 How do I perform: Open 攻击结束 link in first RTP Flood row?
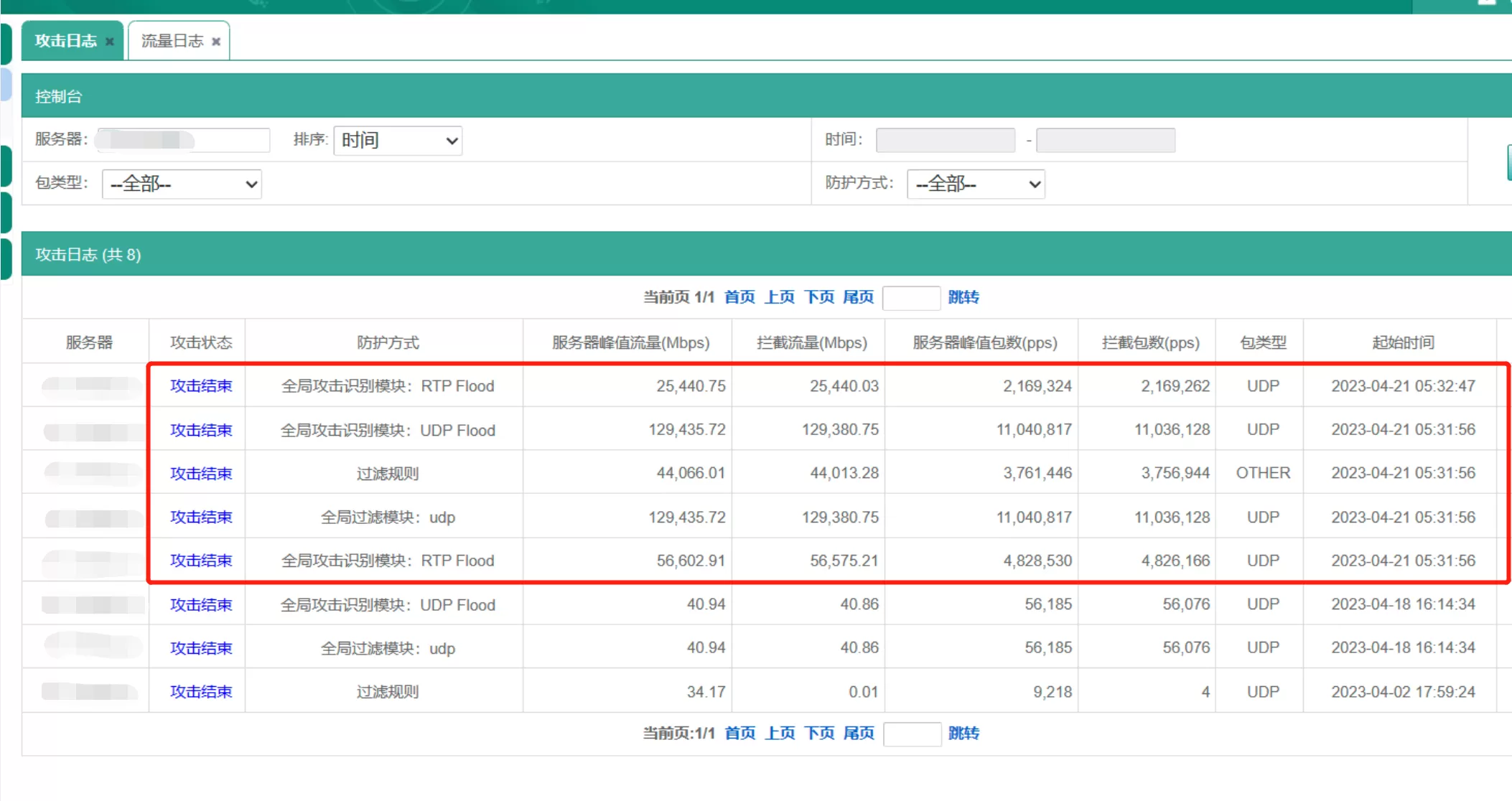[x=201, y=386]
